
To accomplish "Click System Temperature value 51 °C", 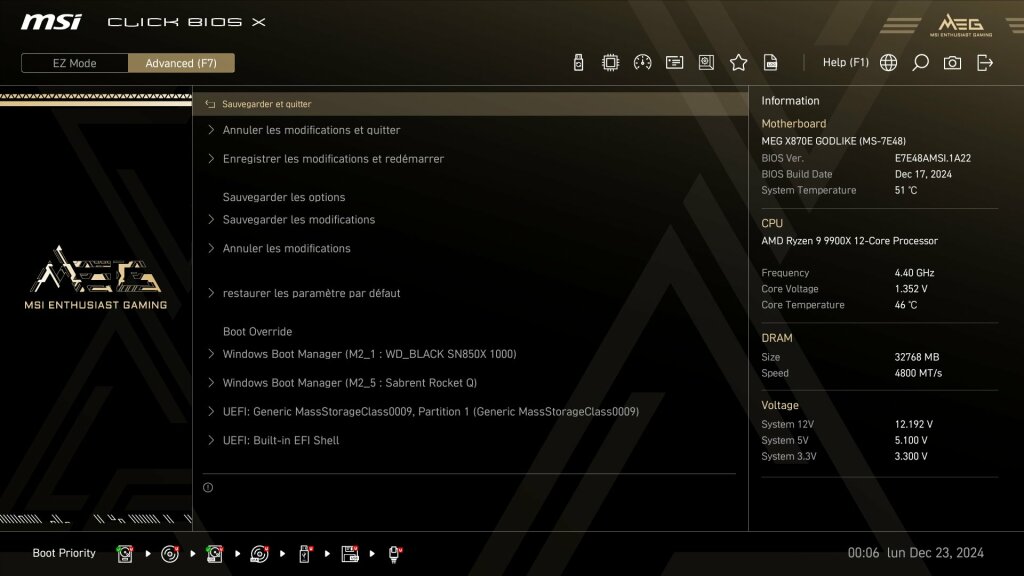I will pos(906,190).
